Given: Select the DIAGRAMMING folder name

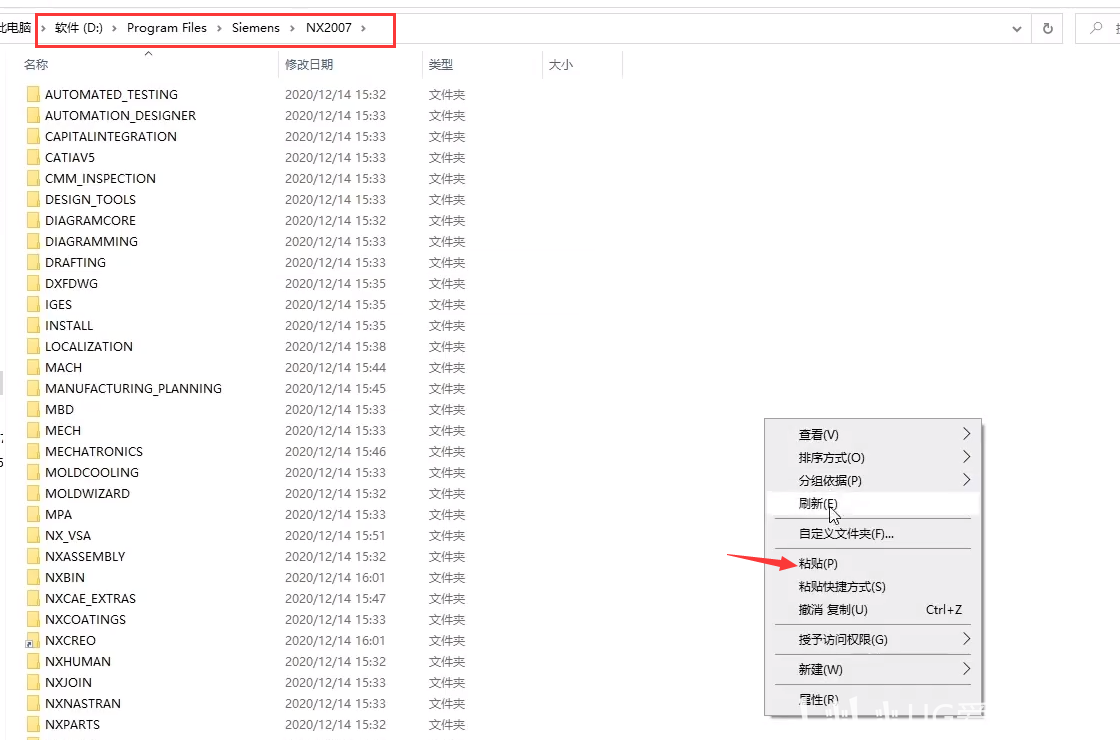Looking at the screenshot, I should tap(91, 241).
